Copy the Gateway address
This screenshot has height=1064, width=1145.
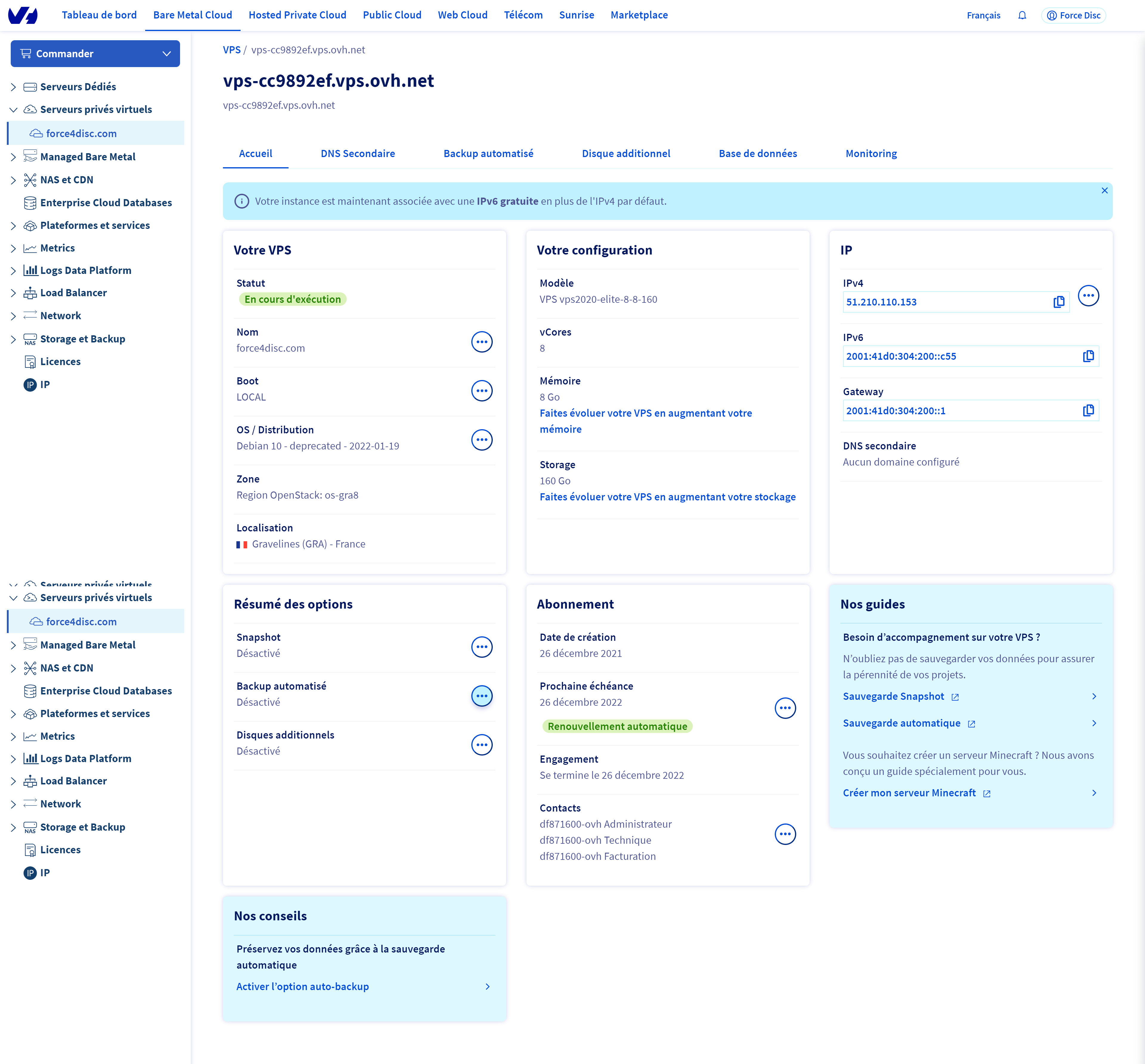pos(1088,410)
